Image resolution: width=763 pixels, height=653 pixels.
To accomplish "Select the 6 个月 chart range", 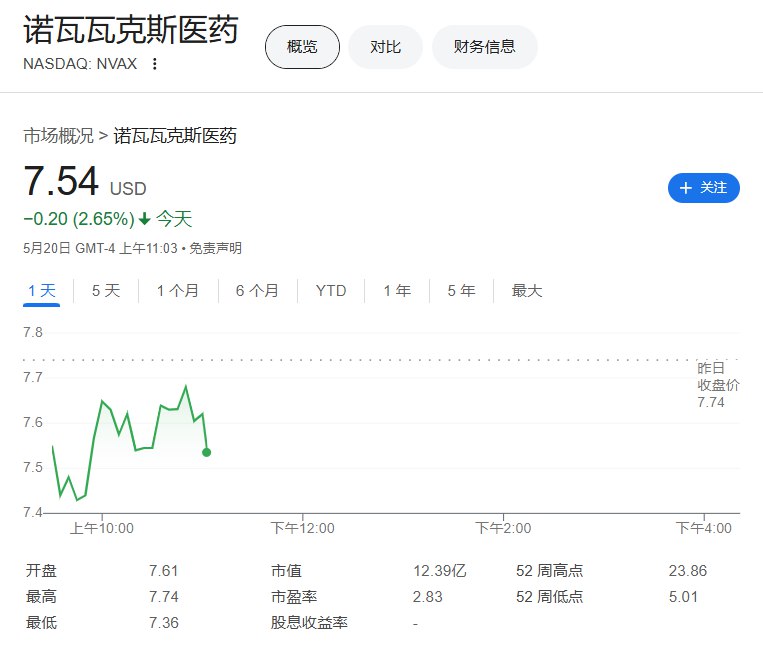I will (257, 291).
